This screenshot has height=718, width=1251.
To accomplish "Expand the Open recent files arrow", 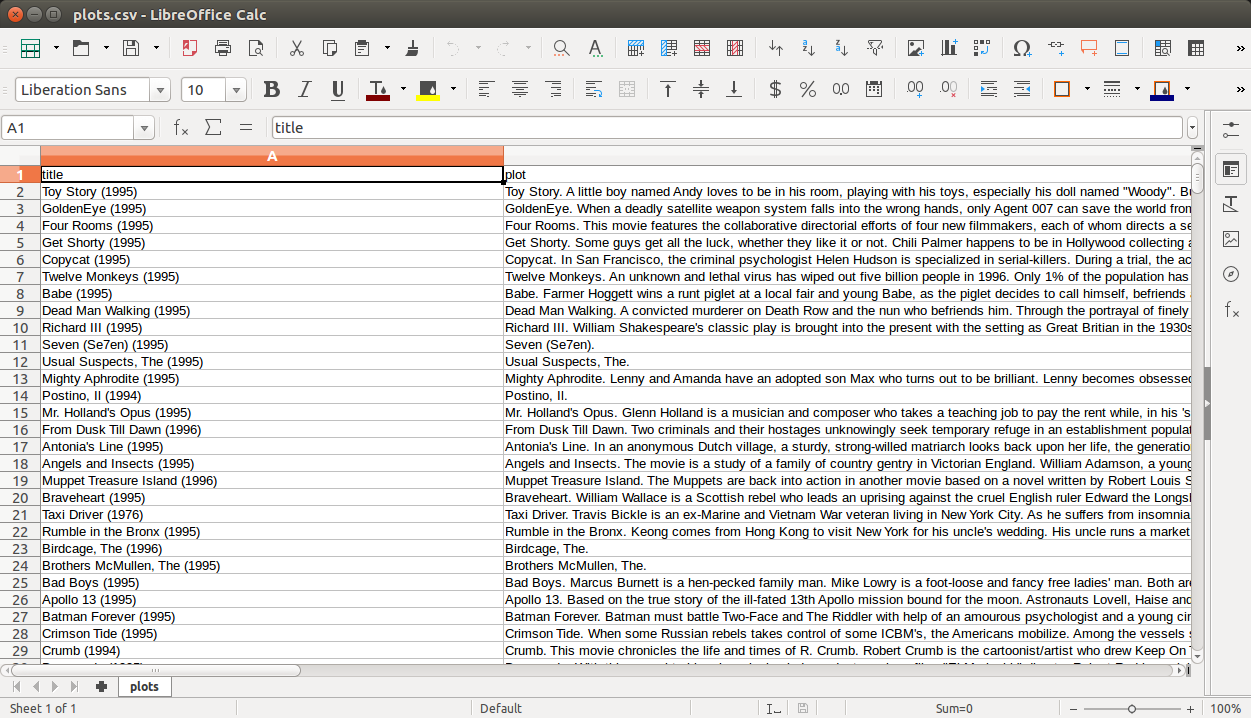I will click(x=106, y=48).
